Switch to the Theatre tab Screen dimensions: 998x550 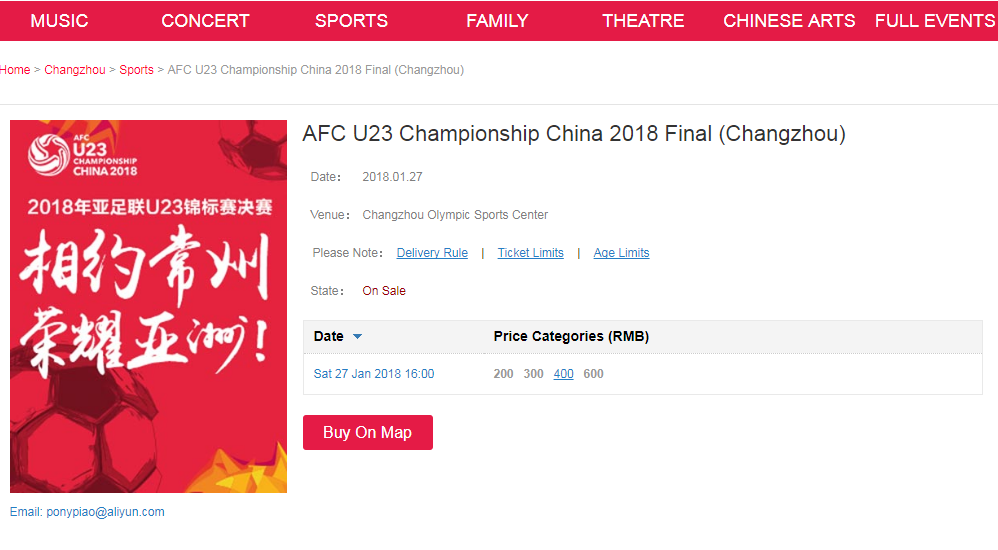tap(643, 21)
